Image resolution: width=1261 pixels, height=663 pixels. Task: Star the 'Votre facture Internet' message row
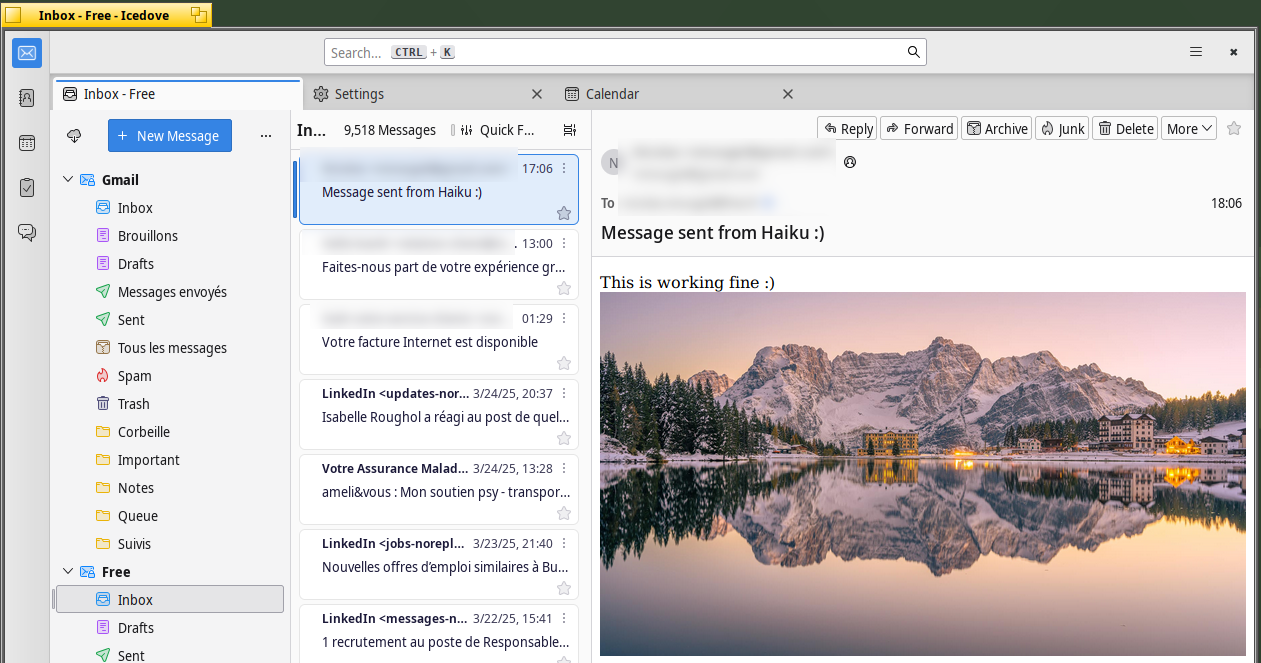(x=564, y=363)
